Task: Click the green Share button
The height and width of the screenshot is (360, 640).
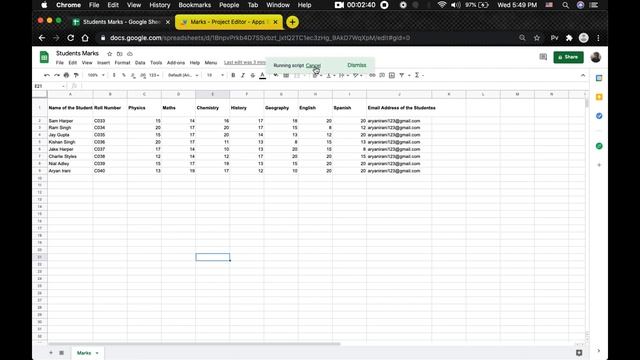Action: (x=568, y=57)
